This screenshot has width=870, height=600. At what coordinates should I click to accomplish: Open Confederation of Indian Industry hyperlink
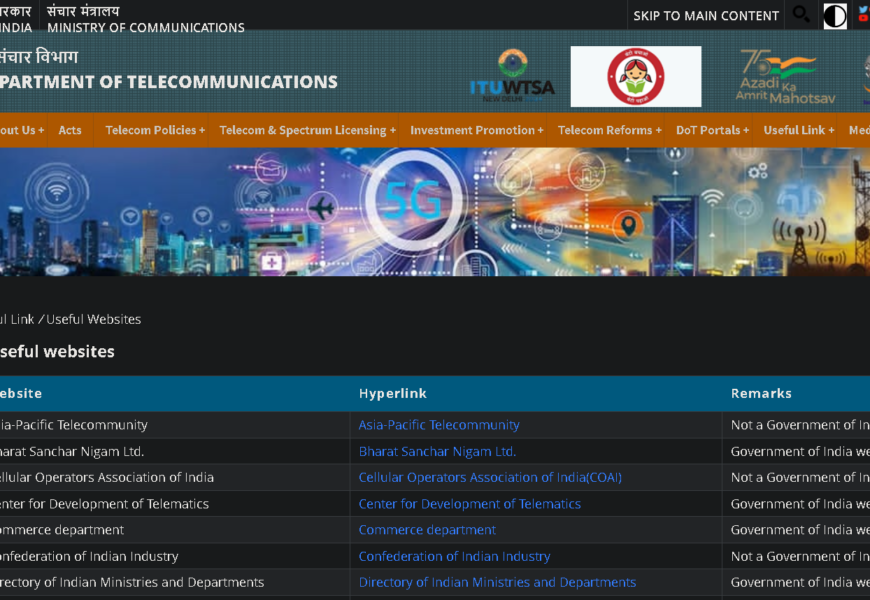454,556
